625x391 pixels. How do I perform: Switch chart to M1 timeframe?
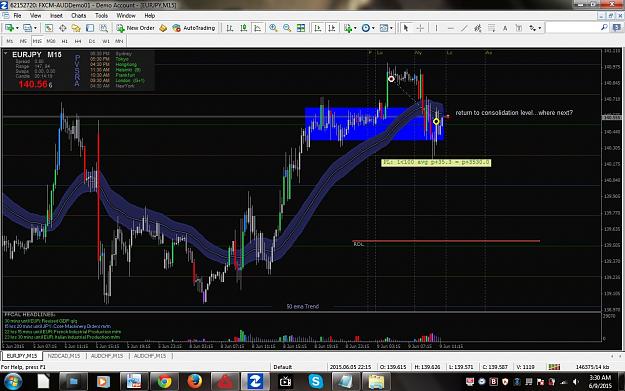pos(10,41)
